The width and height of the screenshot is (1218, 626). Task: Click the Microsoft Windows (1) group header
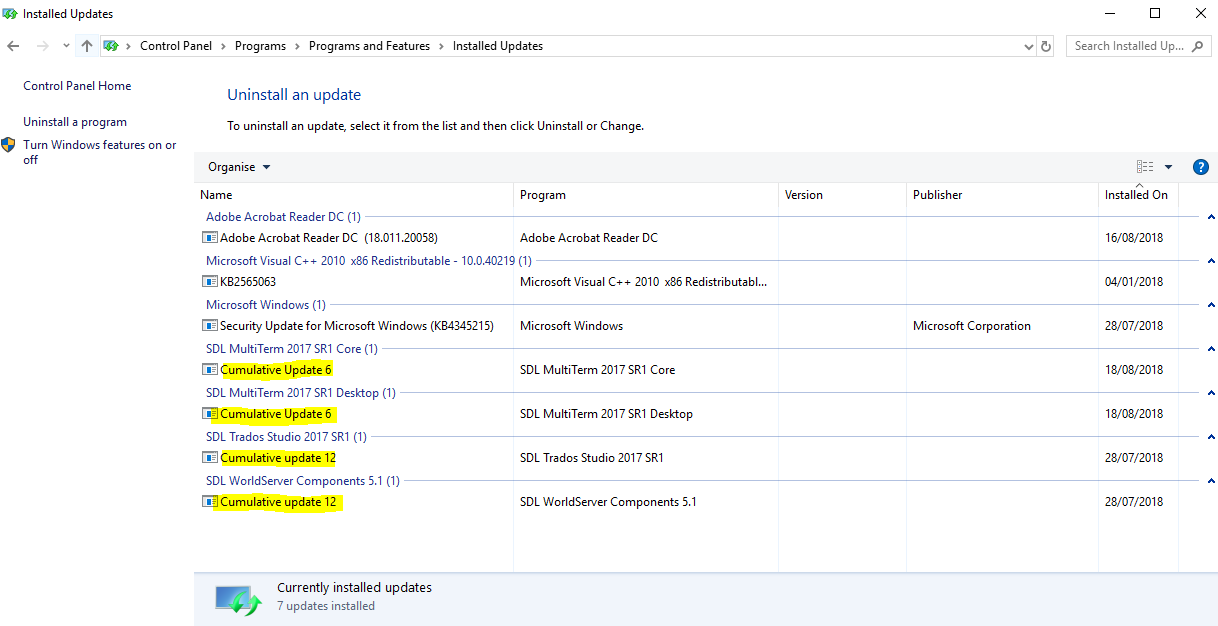point(266,305)
